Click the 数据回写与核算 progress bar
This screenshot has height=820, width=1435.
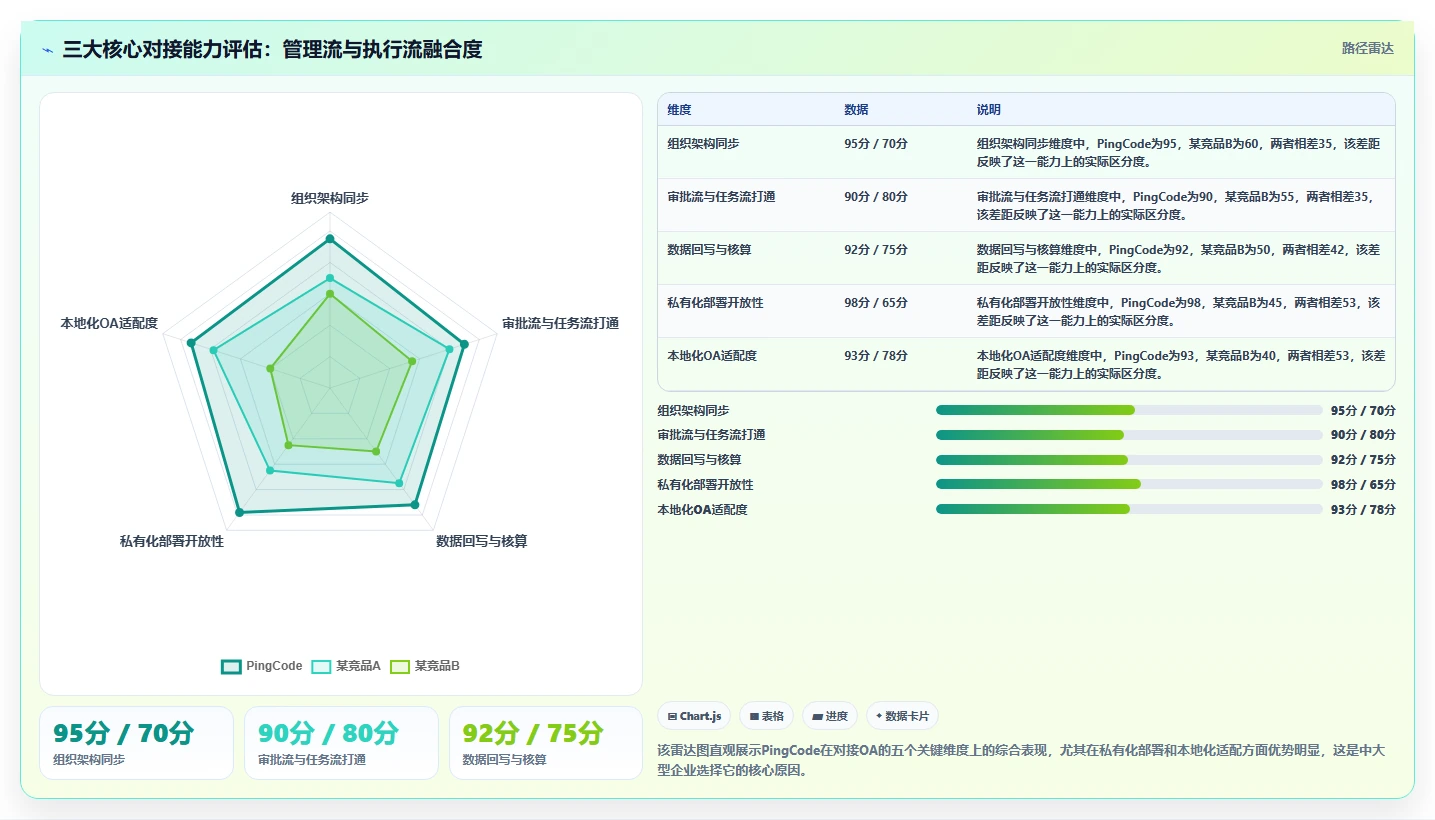click(x=1129, y=460)
